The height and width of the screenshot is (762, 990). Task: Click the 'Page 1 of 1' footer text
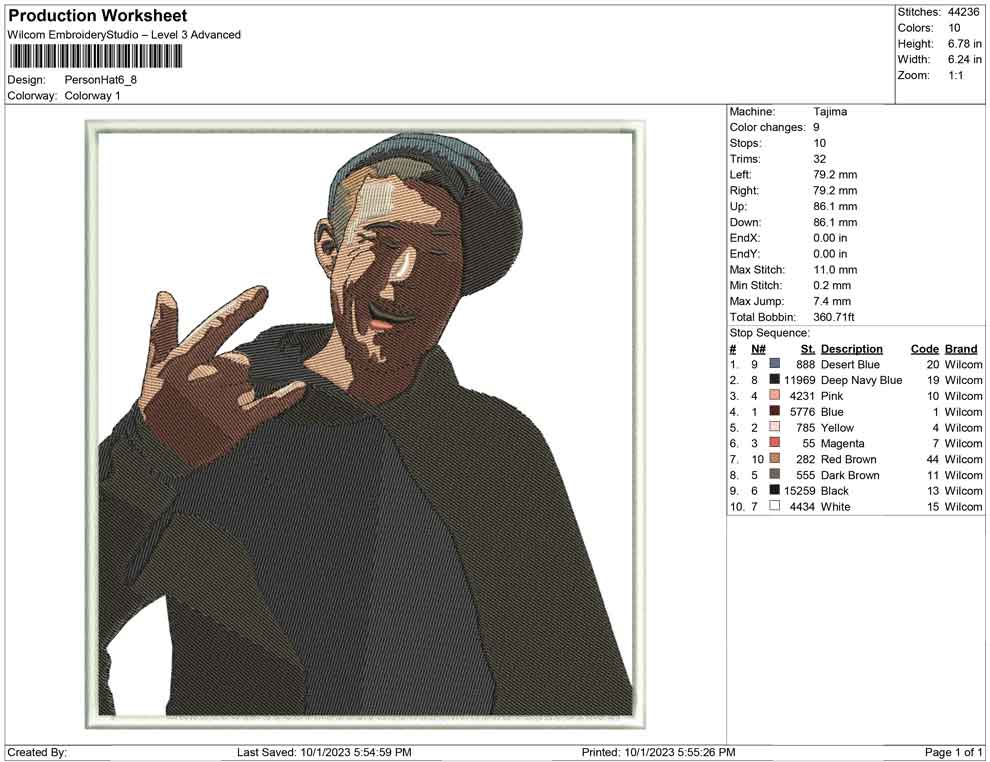coord(953,752)
